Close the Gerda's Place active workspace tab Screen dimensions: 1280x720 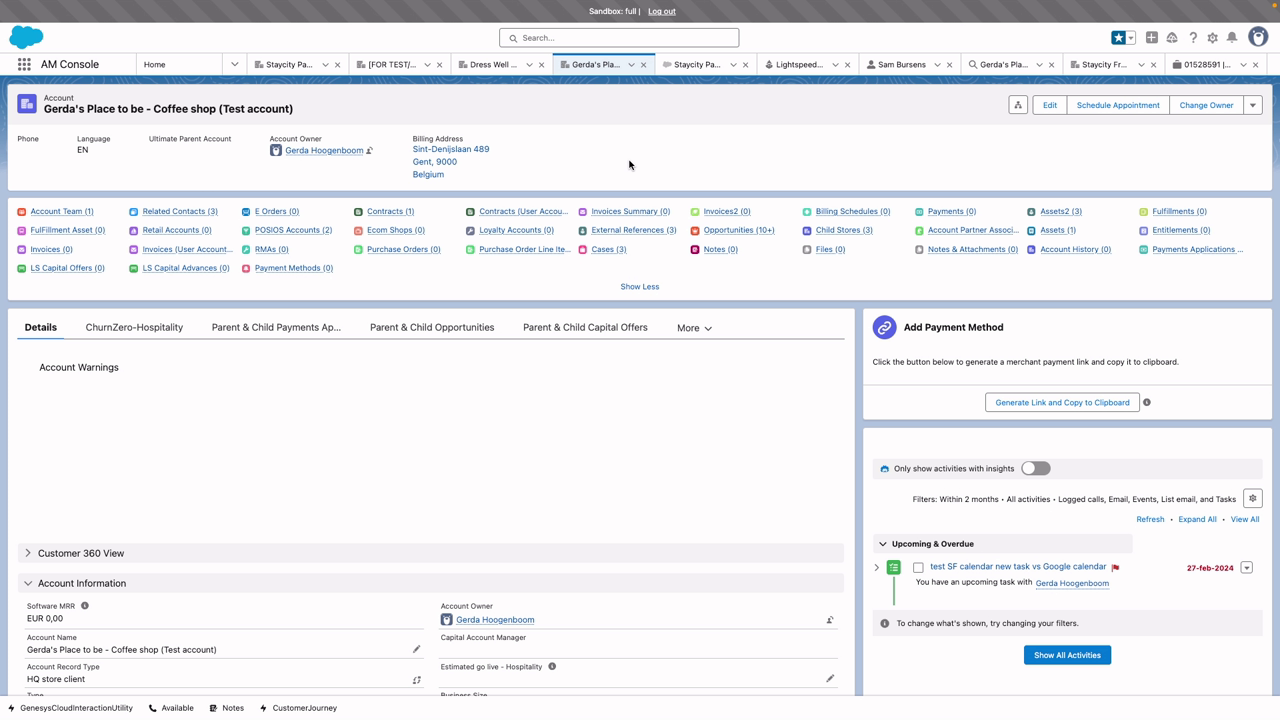point(644,65)
